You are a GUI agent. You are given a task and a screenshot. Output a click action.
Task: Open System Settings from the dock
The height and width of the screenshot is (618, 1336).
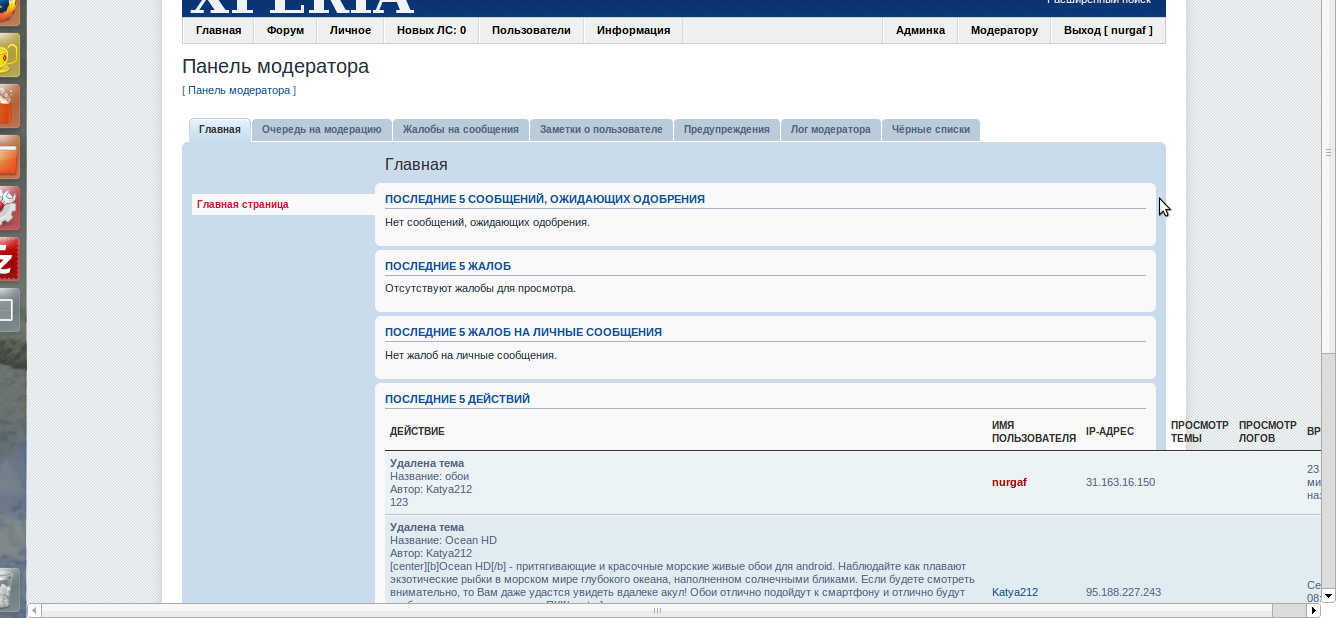[x=8, y=207]
